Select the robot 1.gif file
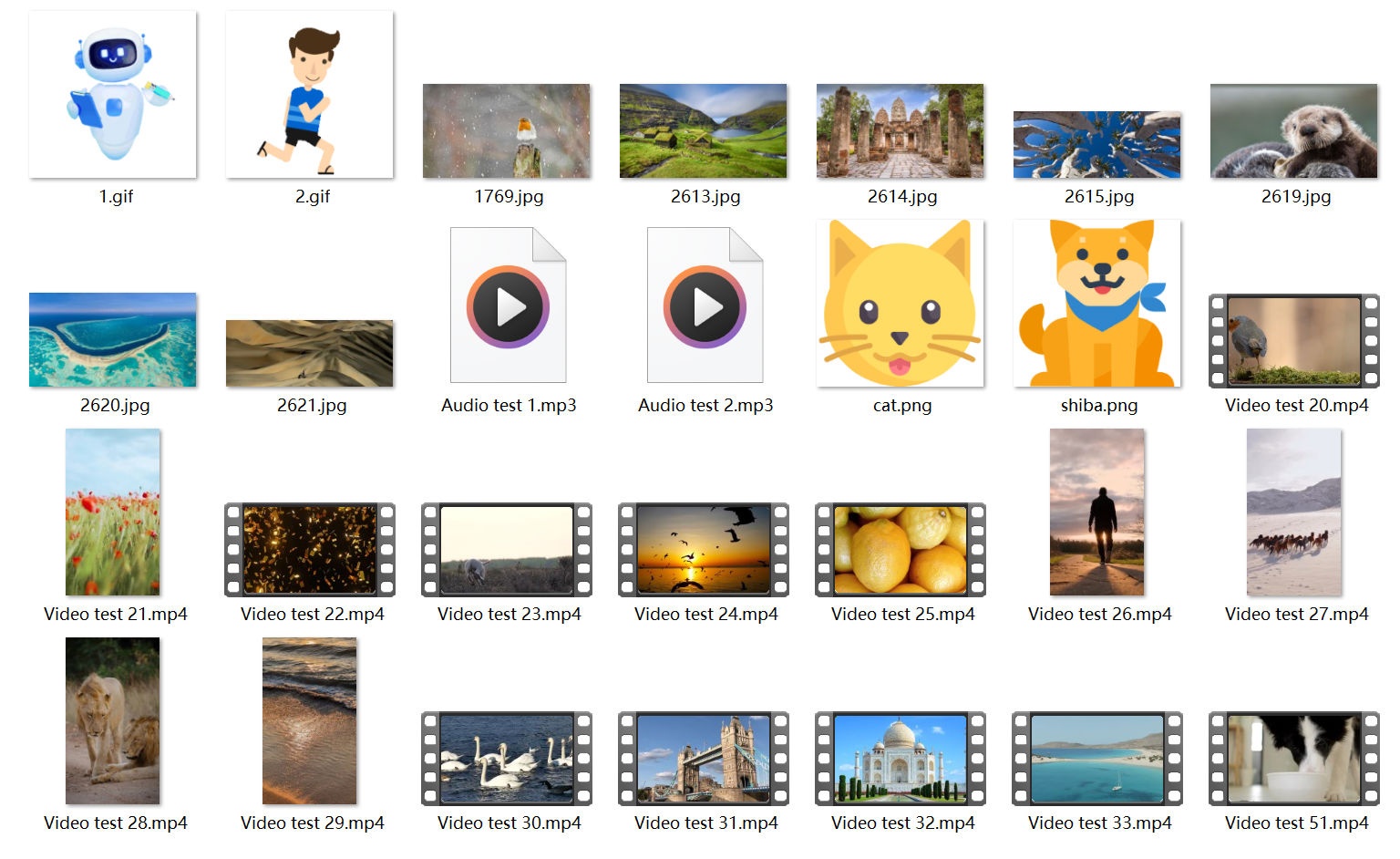 coord(113,95)
